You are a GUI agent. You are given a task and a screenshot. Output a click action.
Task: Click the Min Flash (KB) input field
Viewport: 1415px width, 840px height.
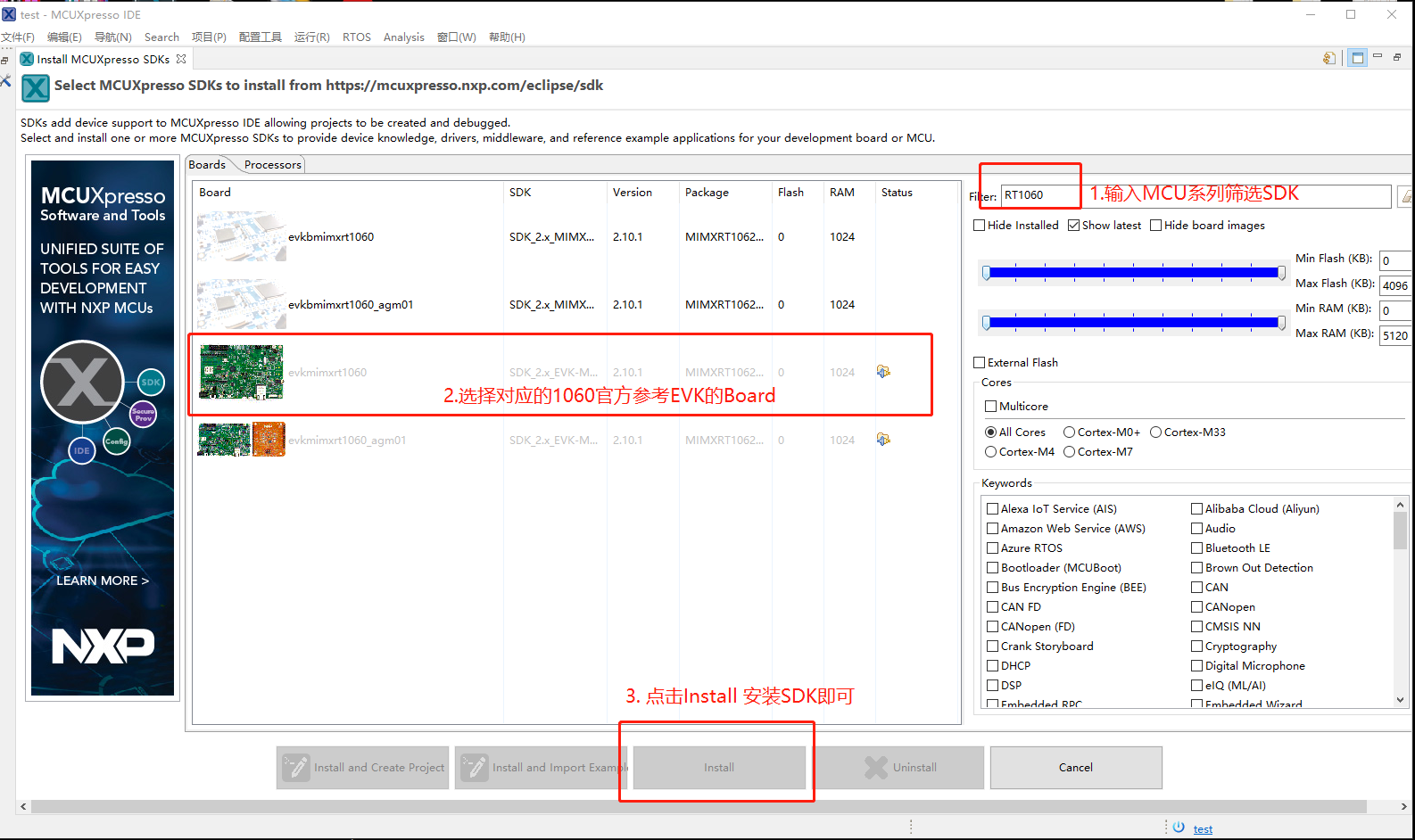(x=1396, y=261)
